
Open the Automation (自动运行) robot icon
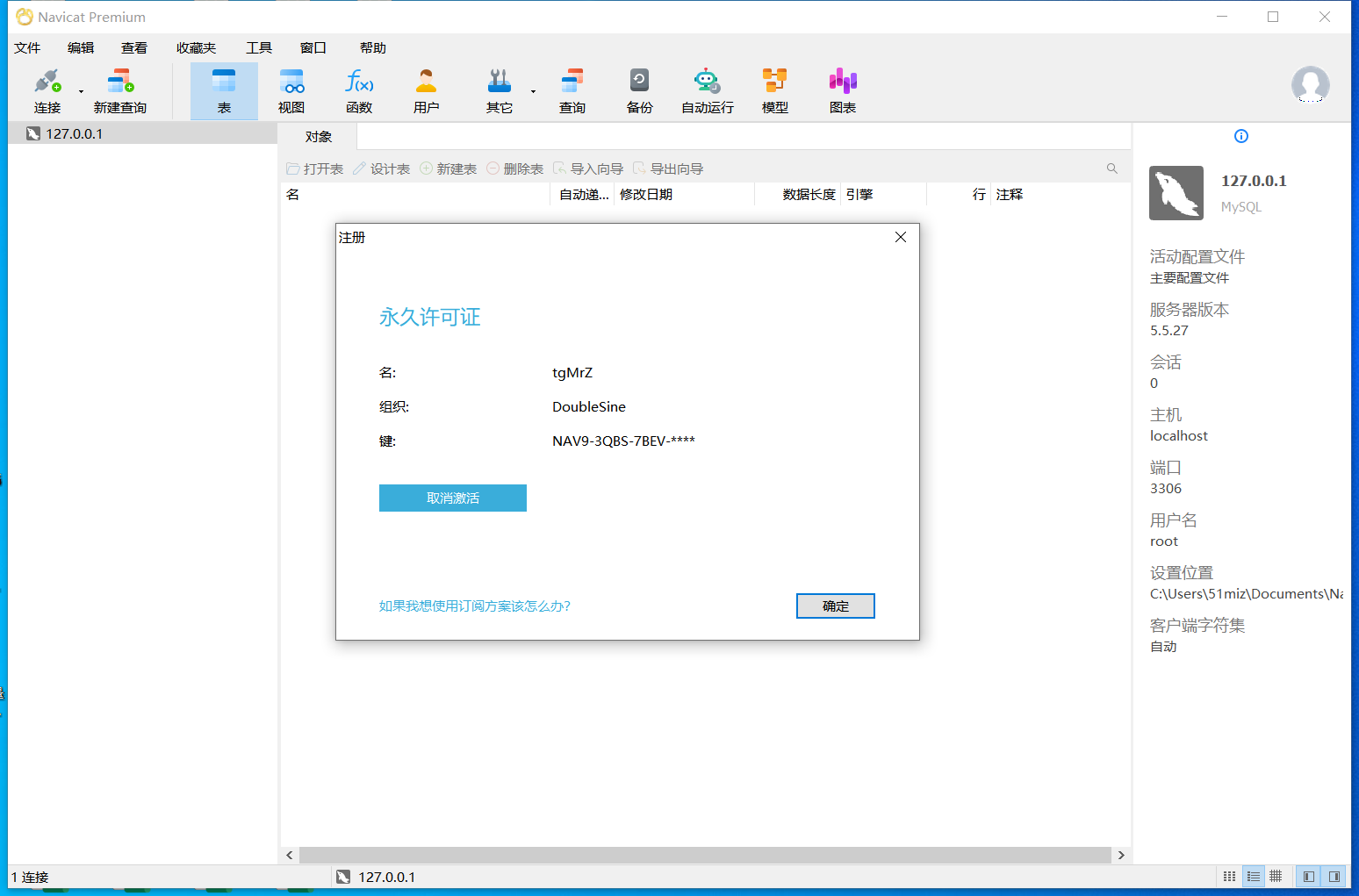coord(708,90)
